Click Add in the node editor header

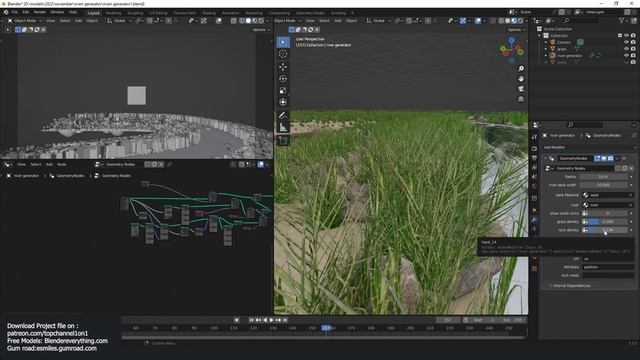coord(49,164)
